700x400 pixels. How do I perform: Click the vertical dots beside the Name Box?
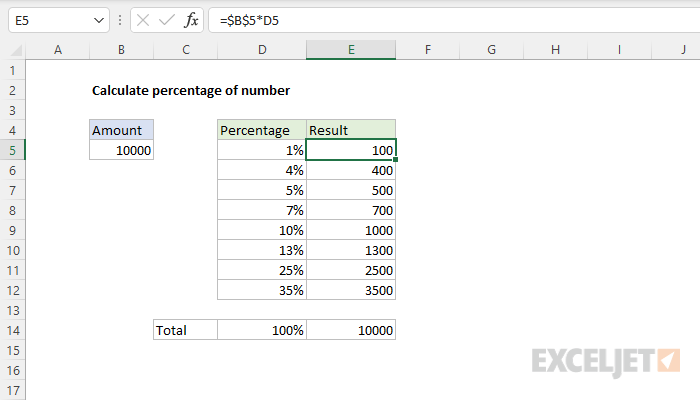coord(119,20)
